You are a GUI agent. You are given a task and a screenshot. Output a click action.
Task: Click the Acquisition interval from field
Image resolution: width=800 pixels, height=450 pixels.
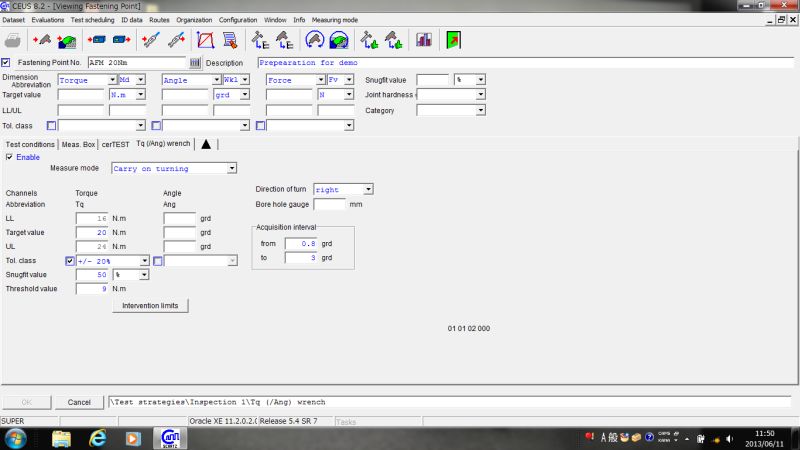pos(301,244)
